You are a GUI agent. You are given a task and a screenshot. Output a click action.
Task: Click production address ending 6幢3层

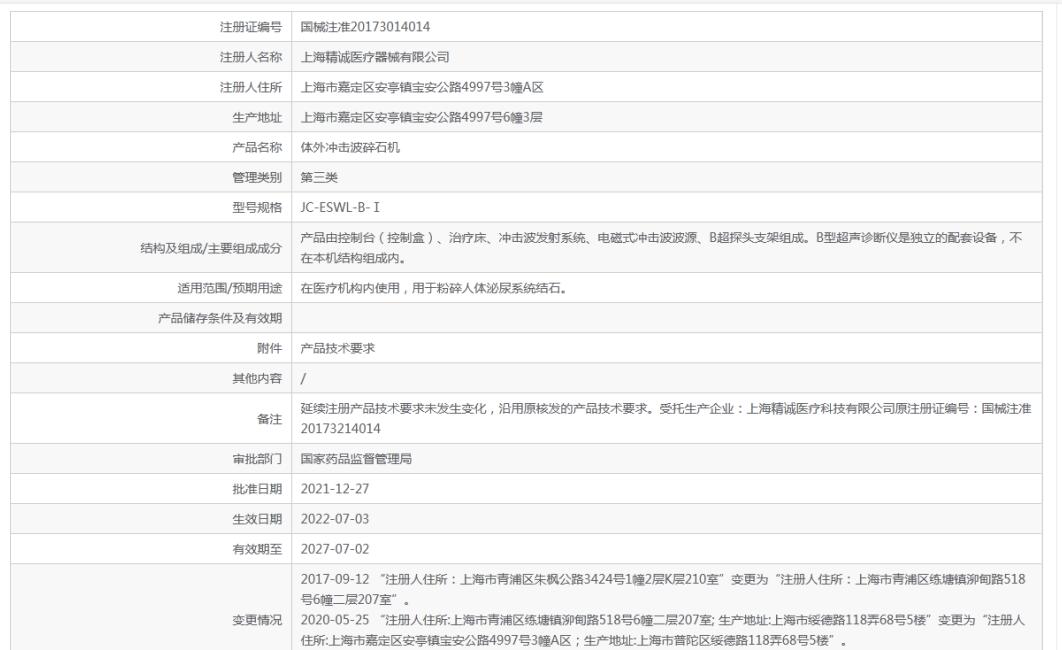pos(421,117)
